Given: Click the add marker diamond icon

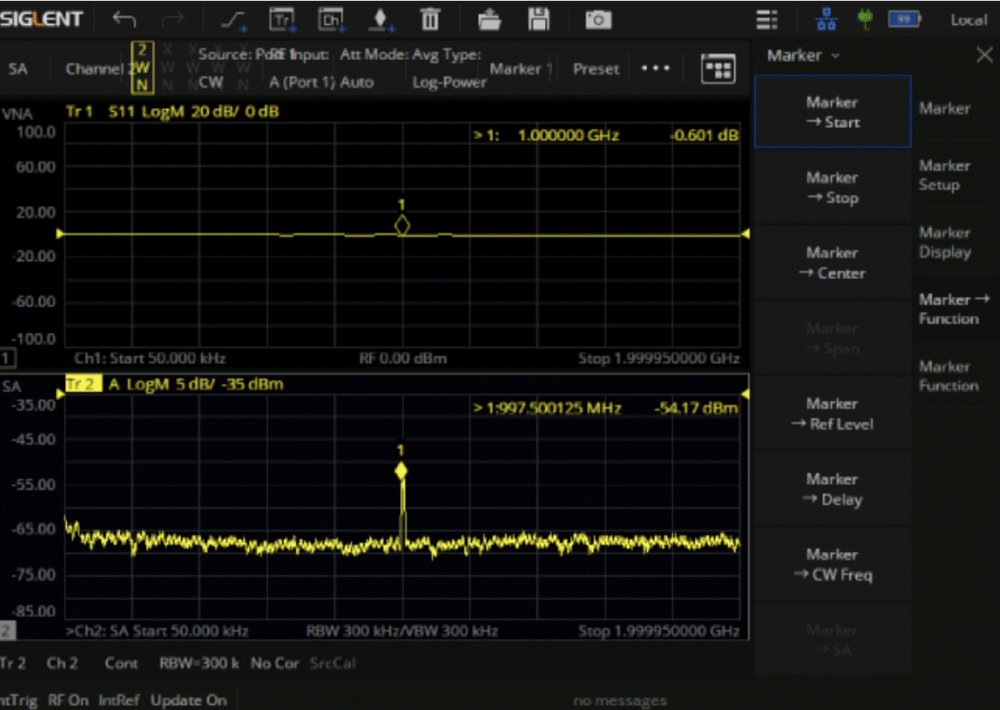Looking at the screenshot, I should 381,20.
